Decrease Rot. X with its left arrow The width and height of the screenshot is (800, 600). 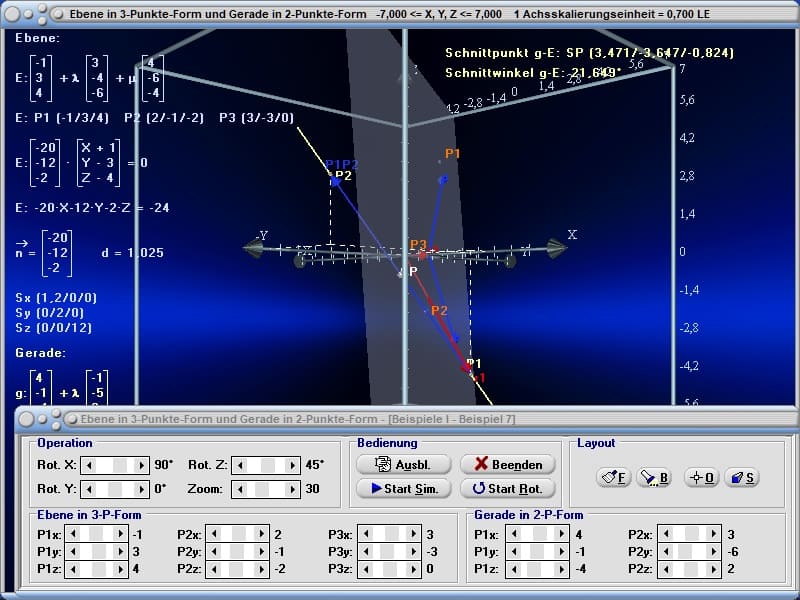coord(89,465)
